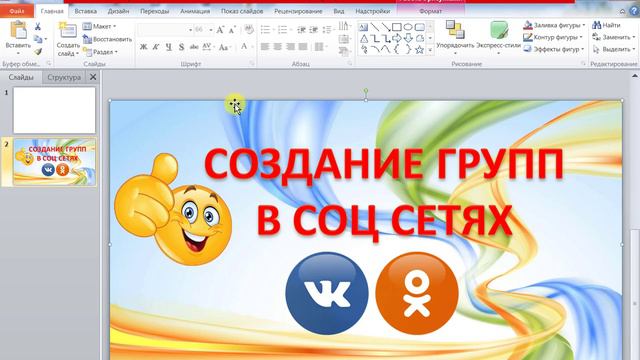This screenshot has width=640, height=360.
Task: Open the Файл tab
Action: click(x=17, y=11)
